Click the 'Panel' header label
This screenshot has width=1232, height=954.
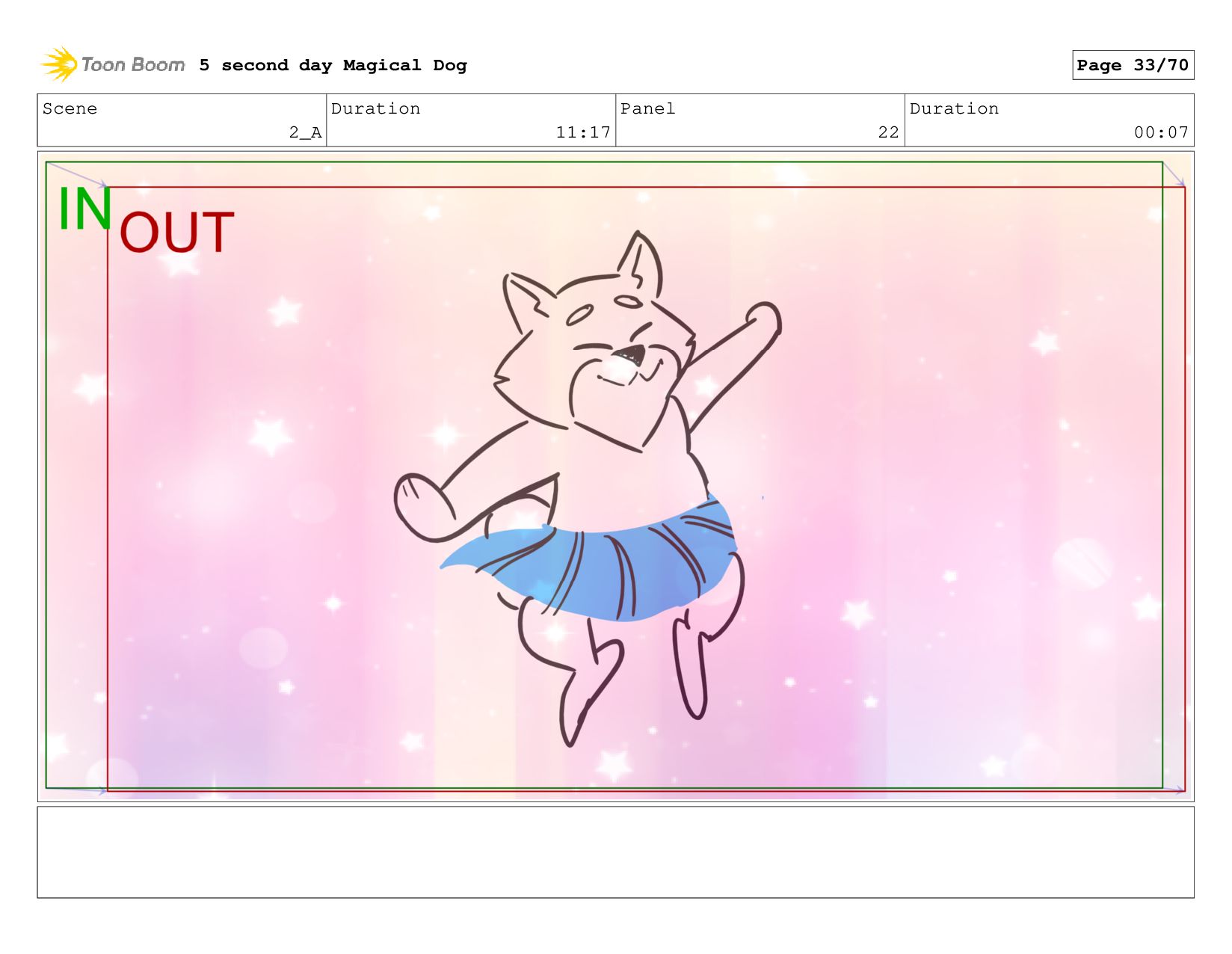[x=647, y=108]
